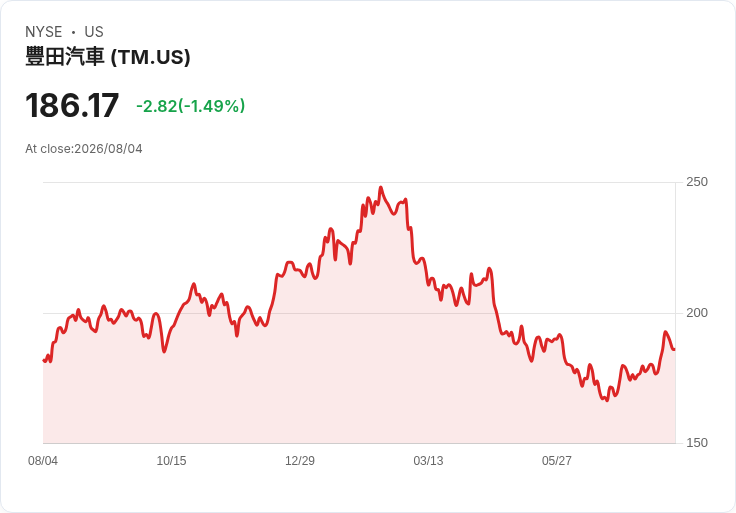Click the 250 y-axis label
Image resolution: width=736 pixels, height=513 pixels.
pyautogui.click(x=697, y=182)
